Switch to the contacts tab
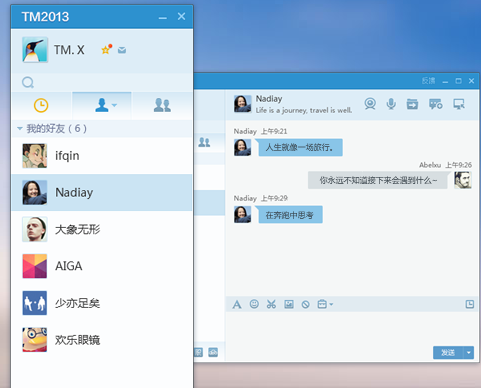This screenshot has width=481, height=390. coord(102,105)
